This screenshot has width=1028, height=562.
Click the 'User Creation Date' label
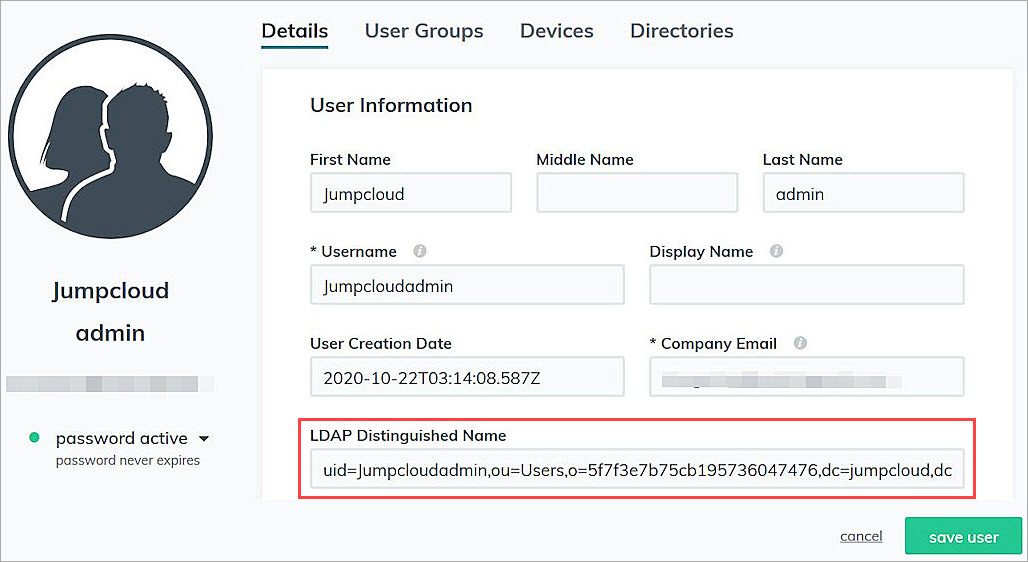point(381,344)
